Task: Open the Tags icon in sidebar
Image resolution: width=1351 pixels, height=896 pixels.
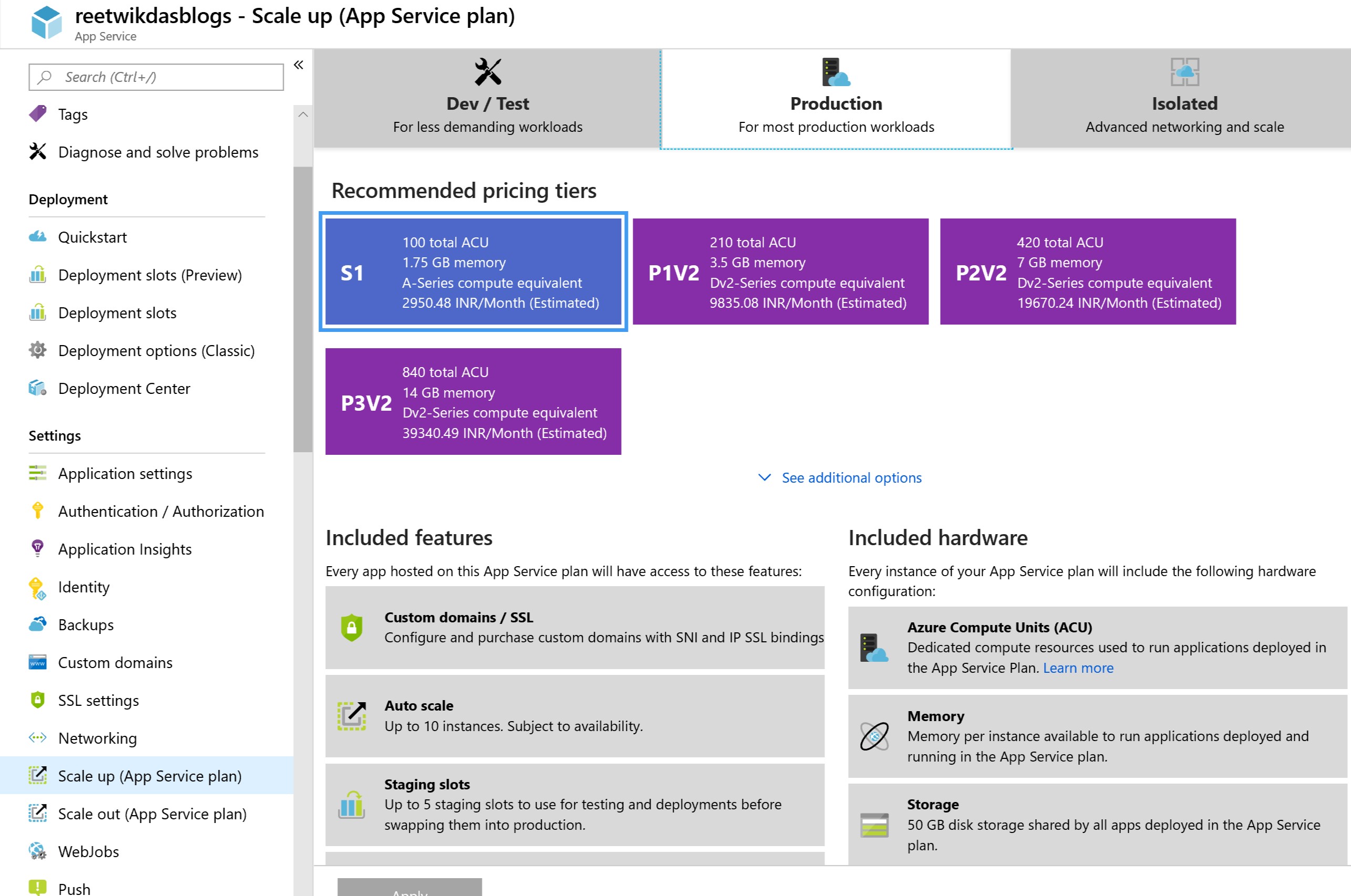Action: point(38,114)
